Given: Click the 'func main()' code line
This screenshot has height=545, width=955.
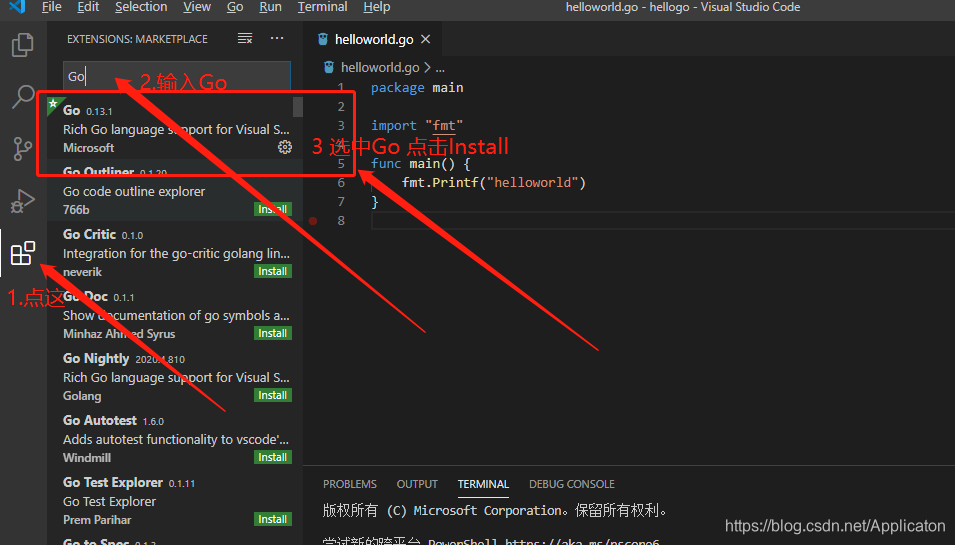Looking at the screenshot, I should pyautogui.click(x=421, y=163).
